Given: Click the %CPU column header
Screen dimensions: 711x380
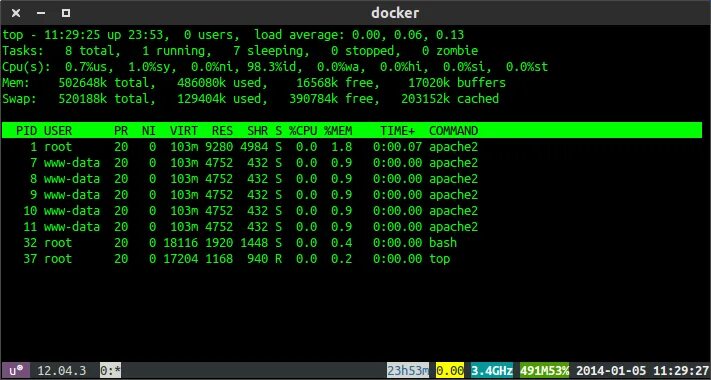Looking at the screenshot, I should tap(303, 131).
